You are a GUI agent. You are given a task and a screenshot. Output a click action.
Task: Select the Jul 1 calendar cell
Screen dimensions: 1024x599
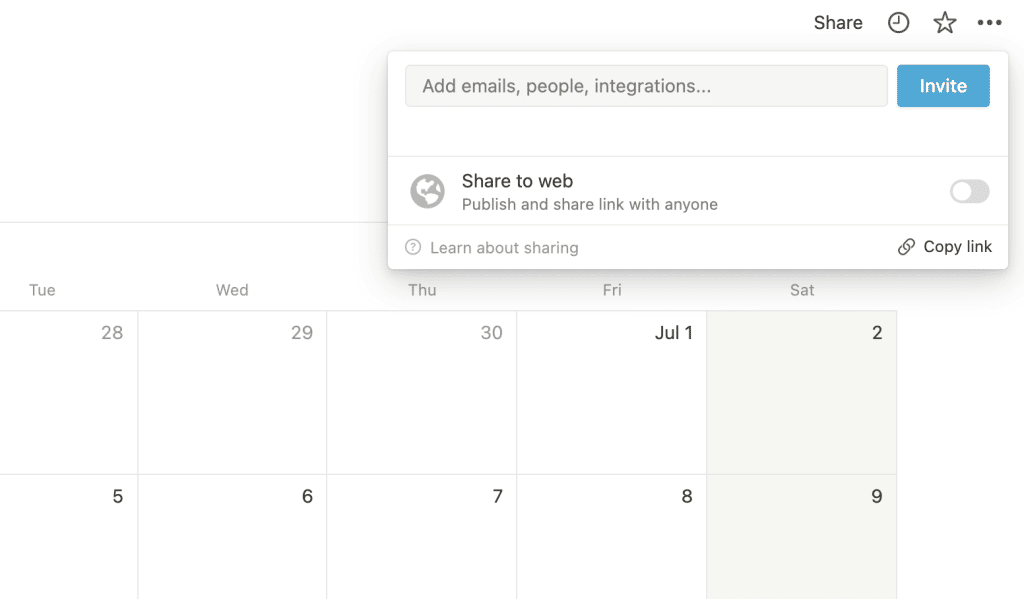click(x=611, y=393)
